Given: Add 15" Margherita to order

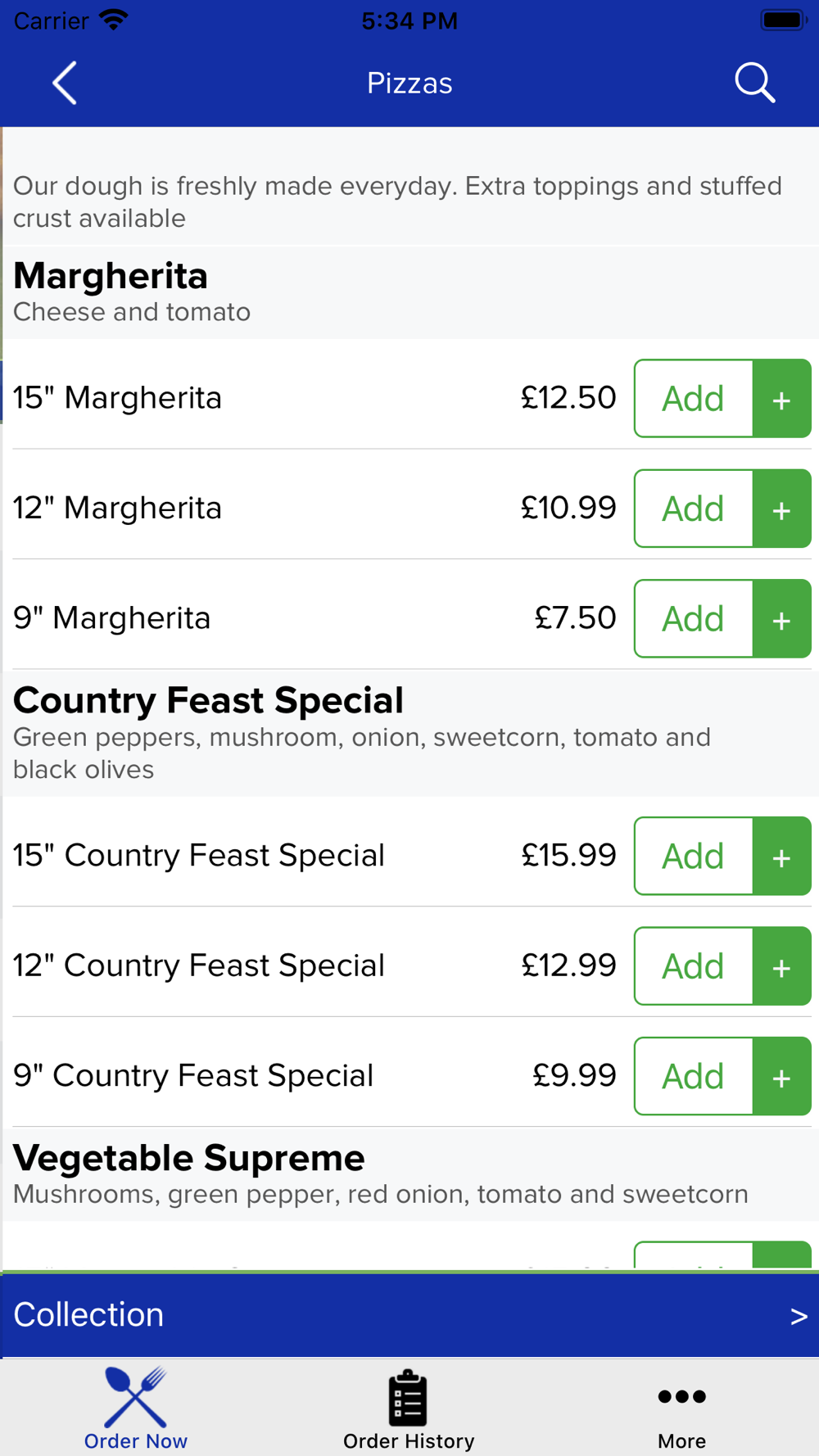Looking at the screenshot, I should [x=694, y=398].
